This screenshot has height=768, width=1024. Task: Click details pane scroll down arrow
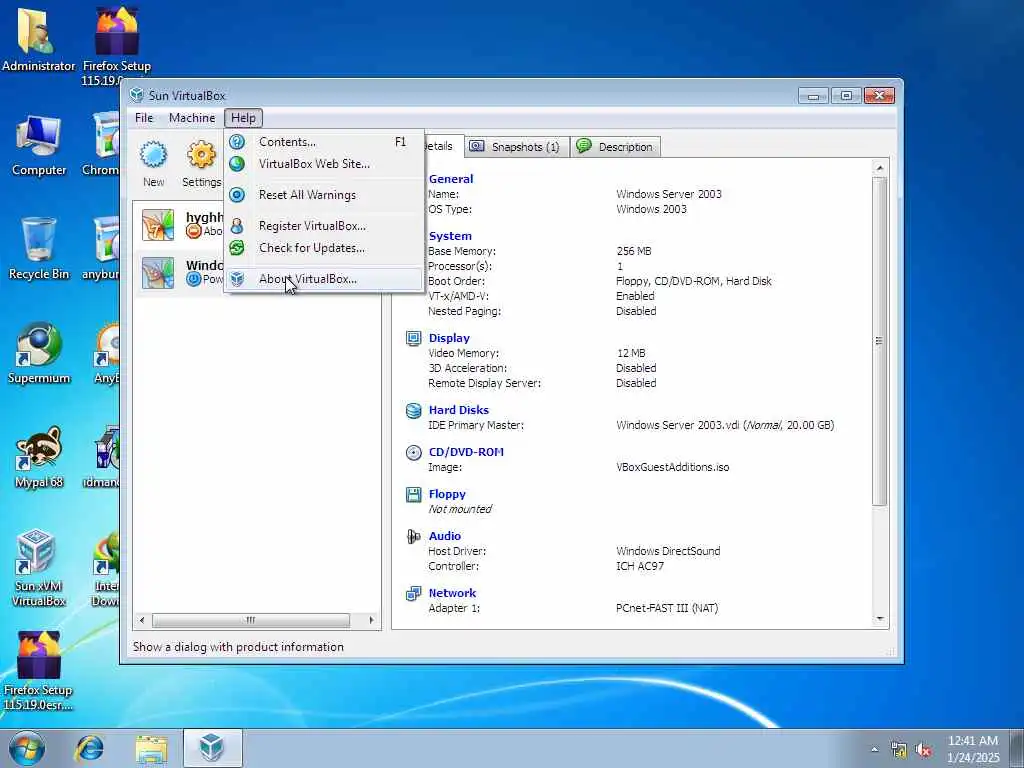click(880, 618)
